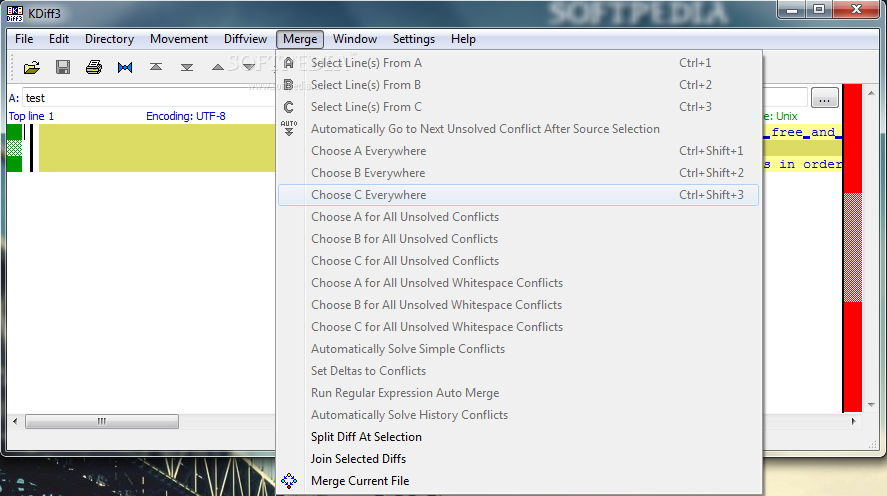Viewport: 887px width, 496px height.
Task: Click the "Top line 1" label
Action: 31,116
